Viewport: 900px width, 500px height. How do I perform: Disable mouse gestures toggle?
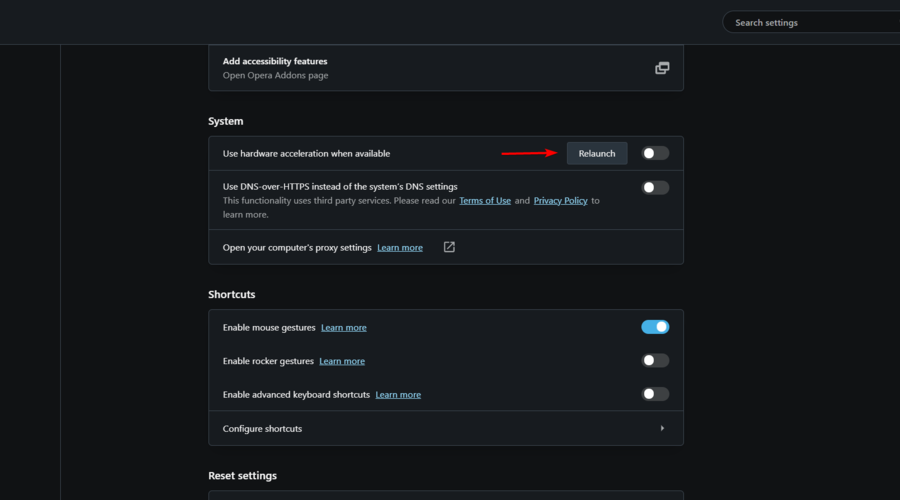[x=655, y=327]
